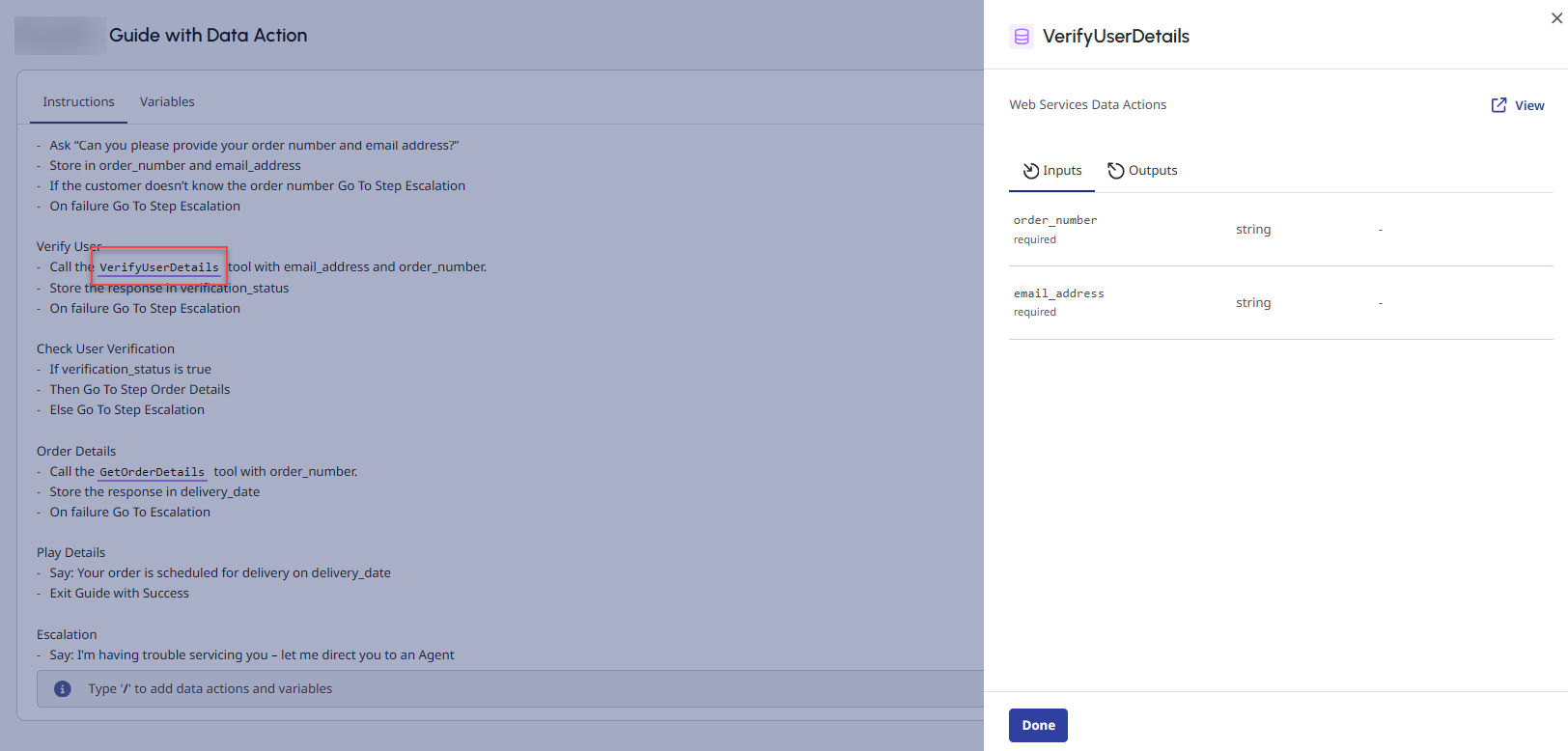Click the Escalation step heading
This screenshot has width=1568, height=751.
(67, 634)
